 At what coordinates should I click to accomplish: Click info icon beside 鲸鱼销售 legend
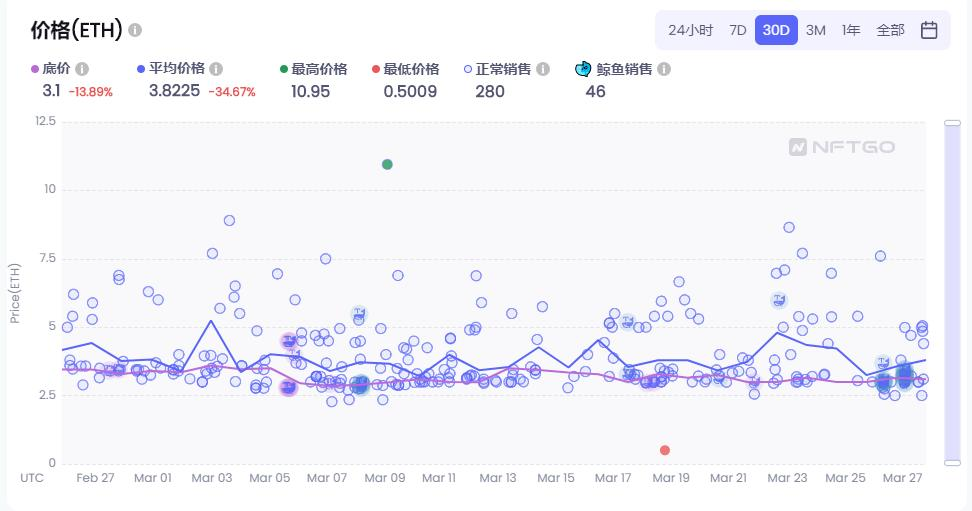[664, 69]
